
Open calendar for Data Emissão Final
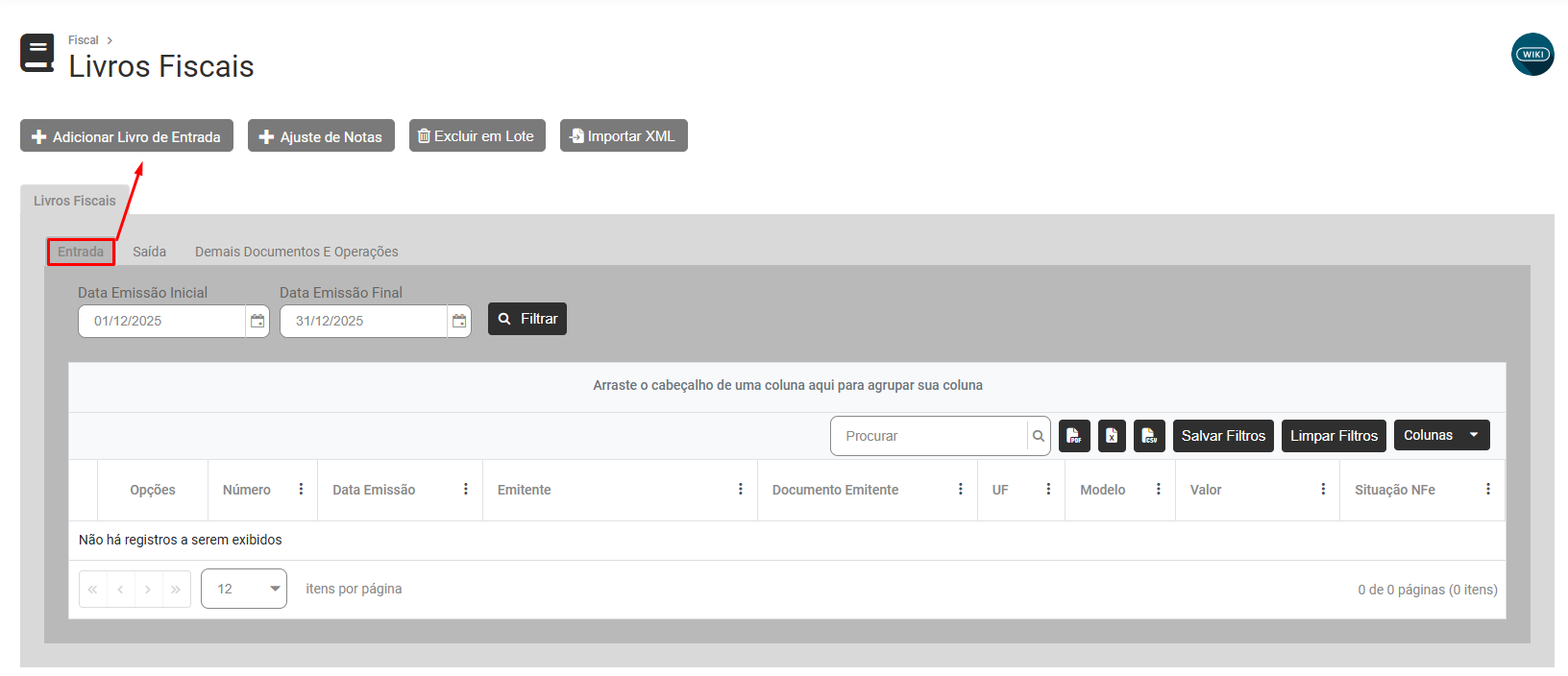tap(459, 321)
